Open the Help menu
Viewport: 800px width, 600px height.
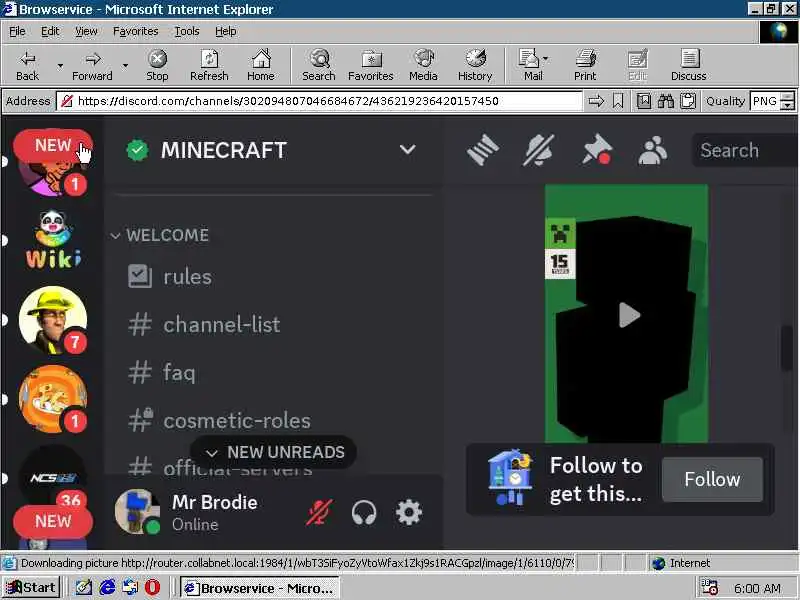pyautogui.click(x=226, y=31)
